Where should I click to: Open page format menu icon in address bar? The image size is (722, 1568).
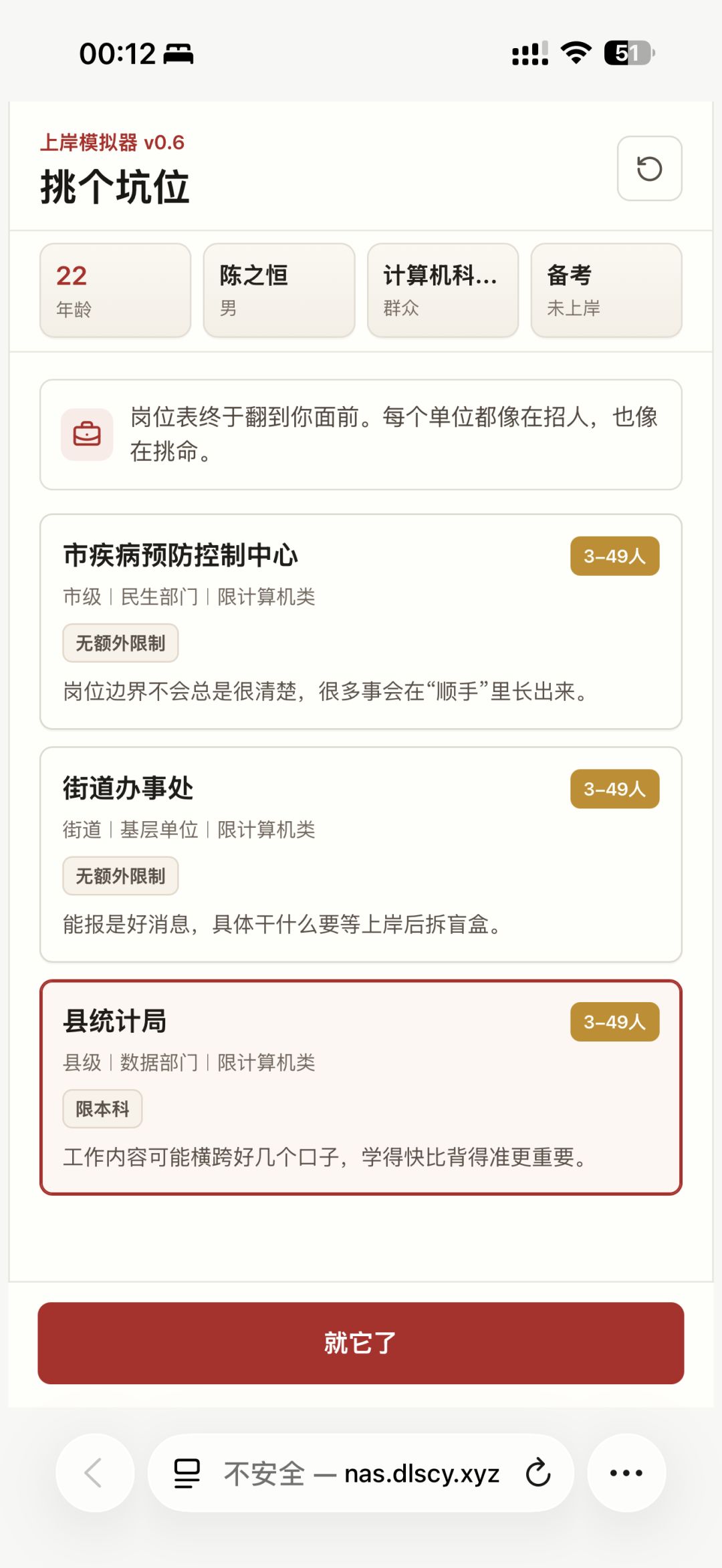pyautogui.click(x=187, y=1473)
